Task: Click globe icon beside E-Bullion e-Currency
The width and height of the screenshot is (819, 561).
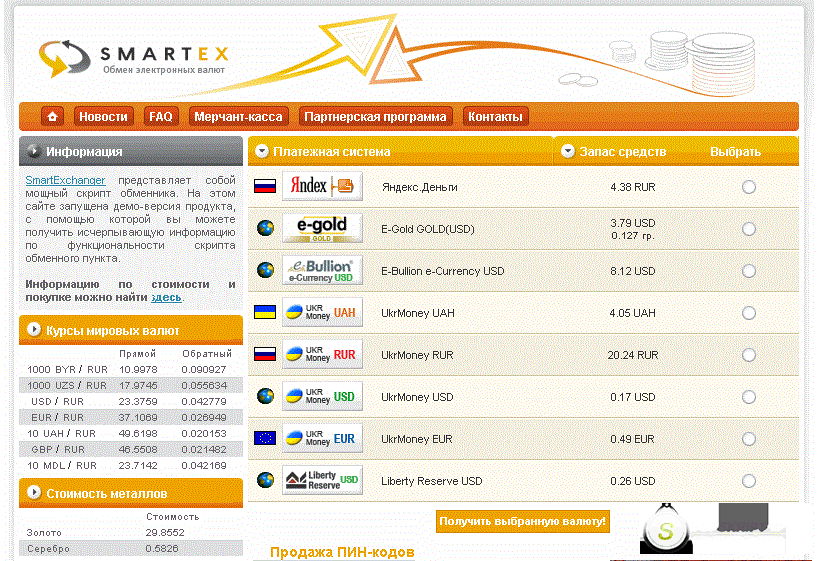Action: pyautogui.click(x=265, y=270)
